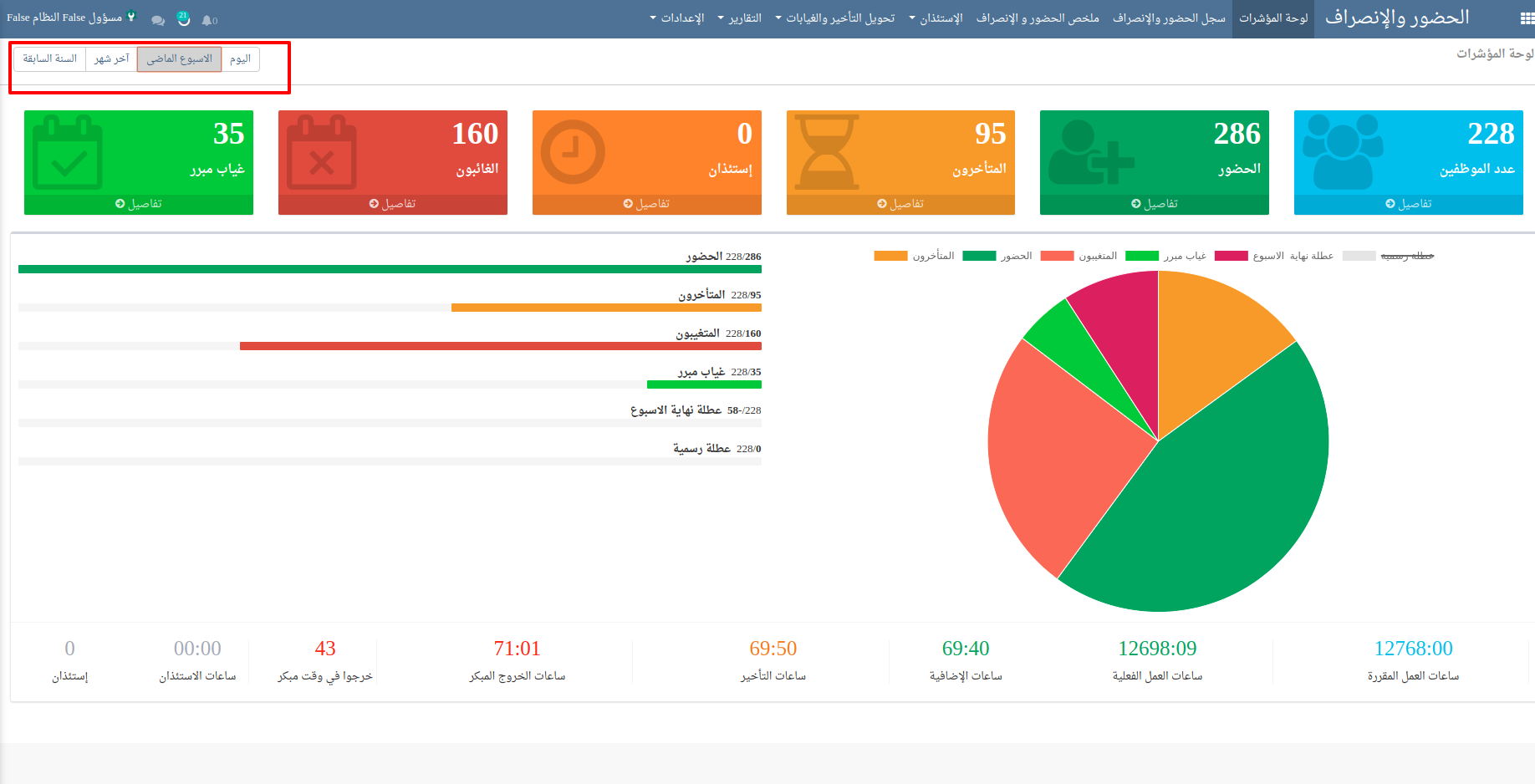Click the clock icon on permission card
This screenshot has height=784, width=1535.
pyautogui.click(x=573, y=152)
